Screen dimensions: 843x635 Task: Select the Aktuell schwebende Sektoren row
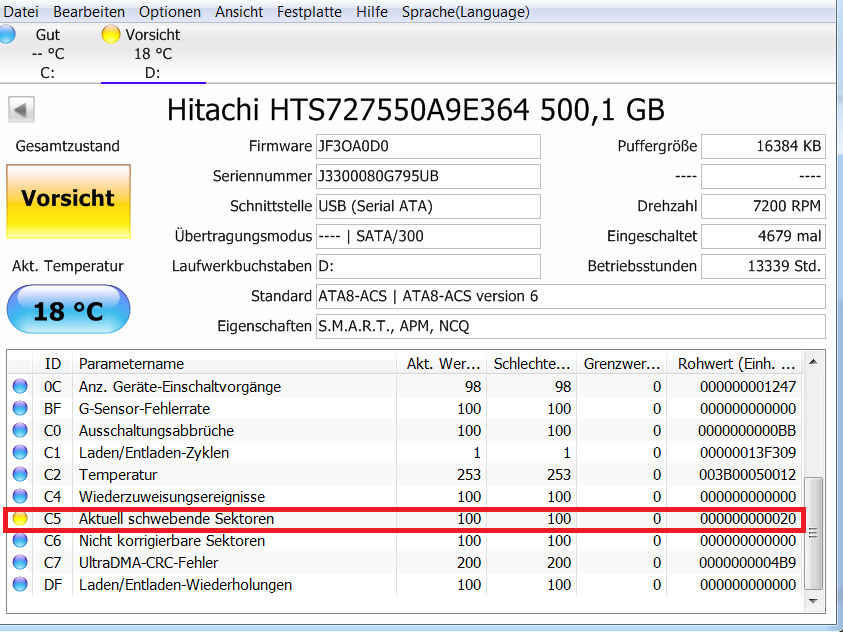coord(404,519)
